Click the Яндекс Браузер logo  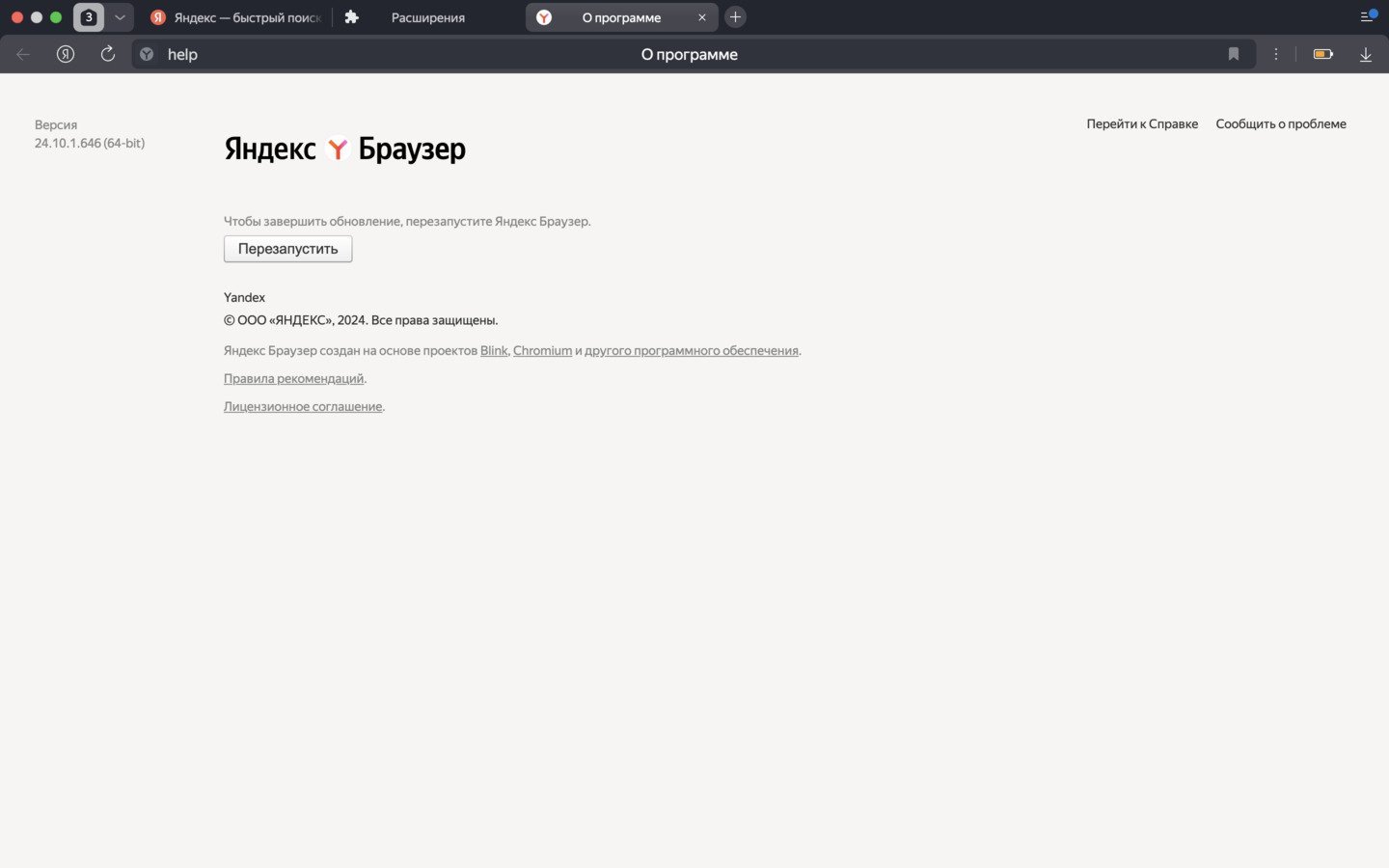(x=344, y=149)
